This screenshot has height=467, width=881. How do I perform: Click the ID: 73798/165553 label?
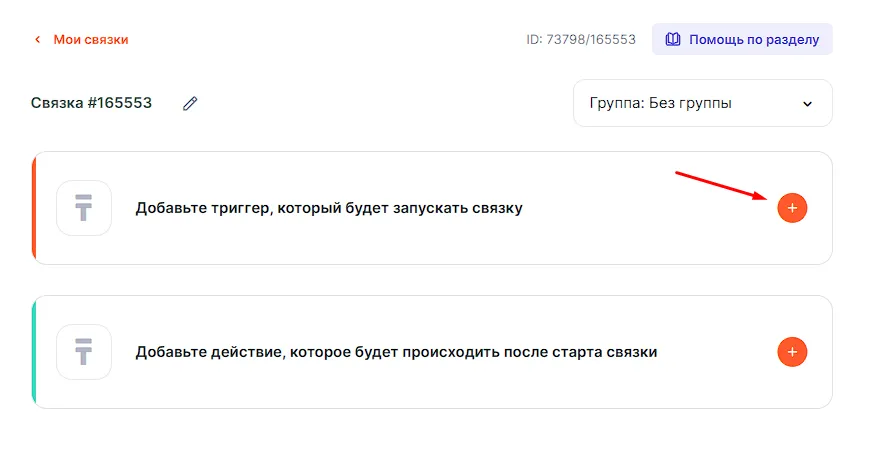[581, 40]
